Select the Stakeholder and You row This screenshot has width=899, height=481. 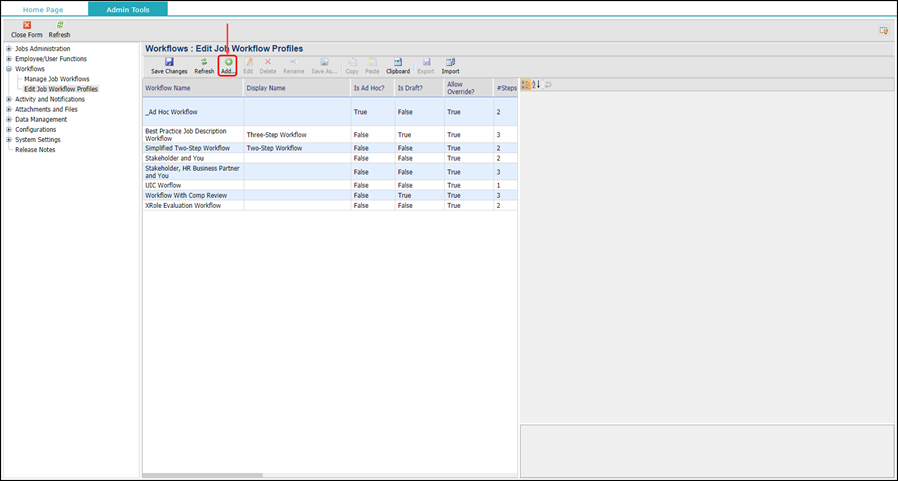pos(330,158)
